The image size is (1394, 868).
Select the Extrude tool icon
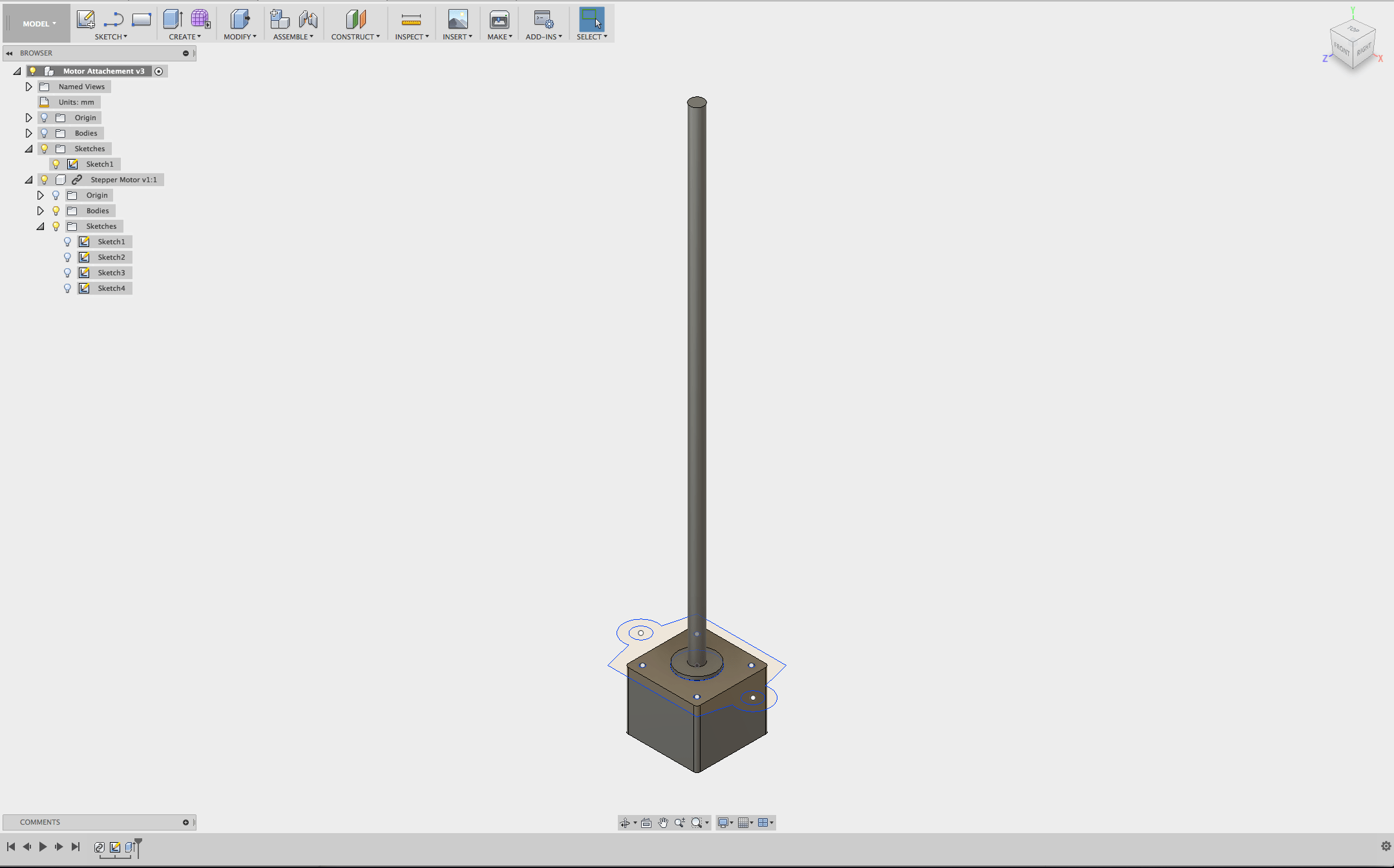point(173,19)
